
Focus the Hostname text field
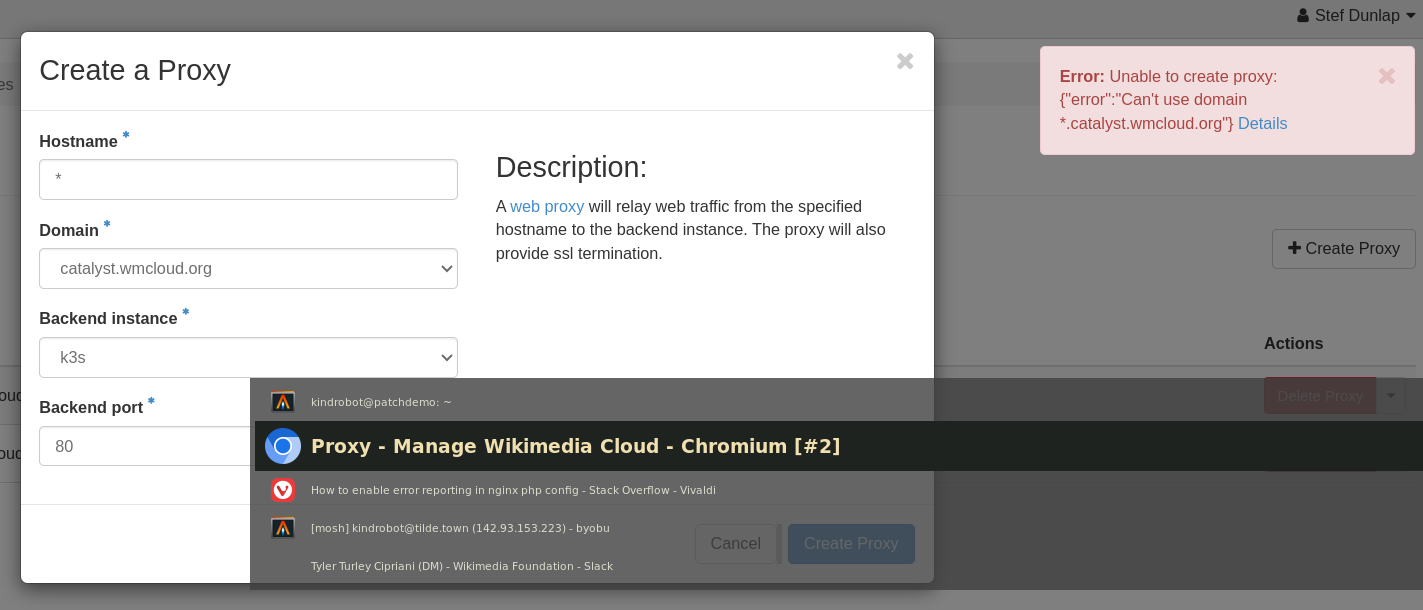(x=248, y=180)
